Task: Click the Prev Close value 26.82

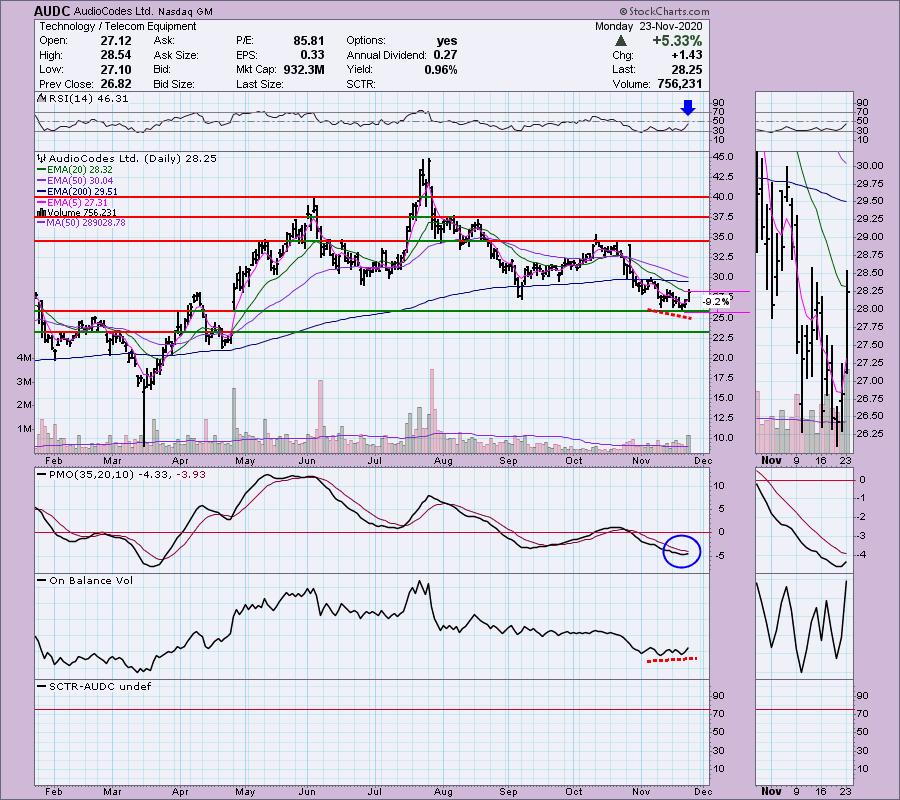Action: pos(116,84)
